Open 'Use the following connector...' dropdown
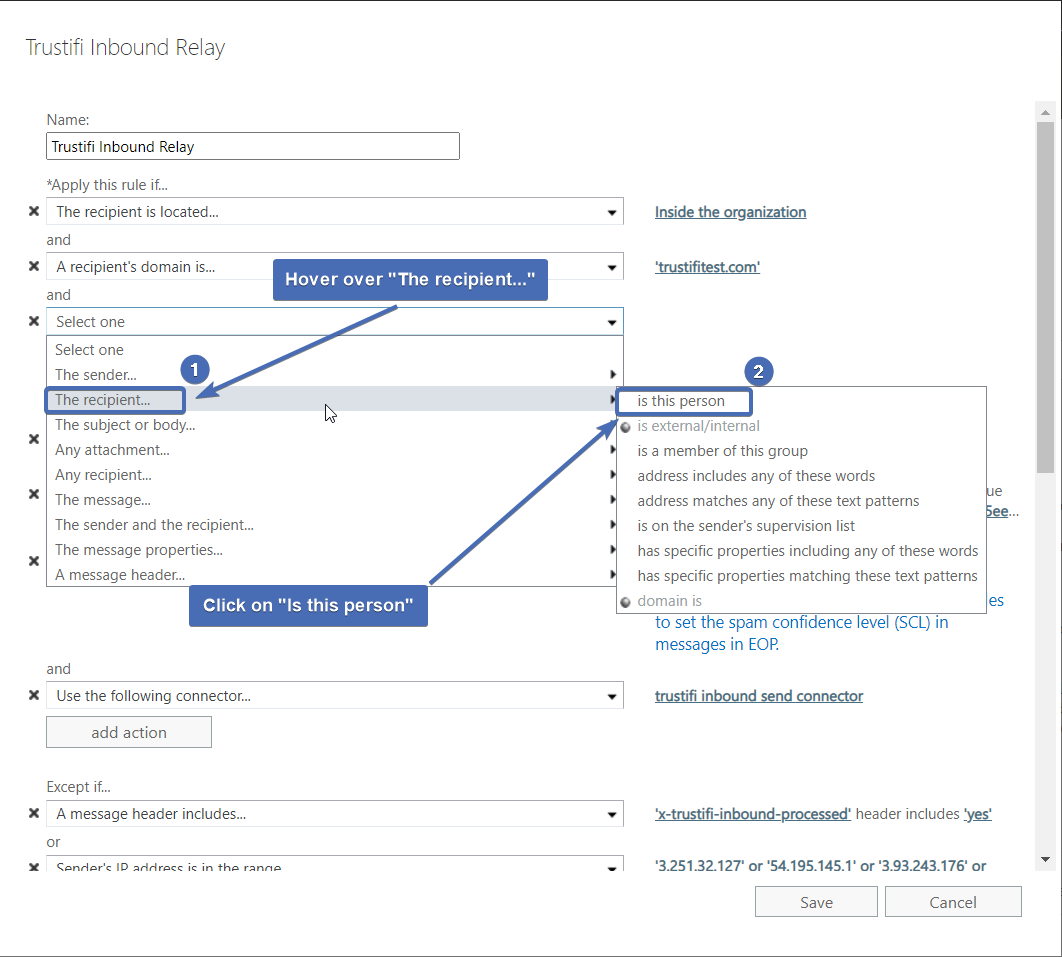Screen dimensions: 1062x957 335,696
